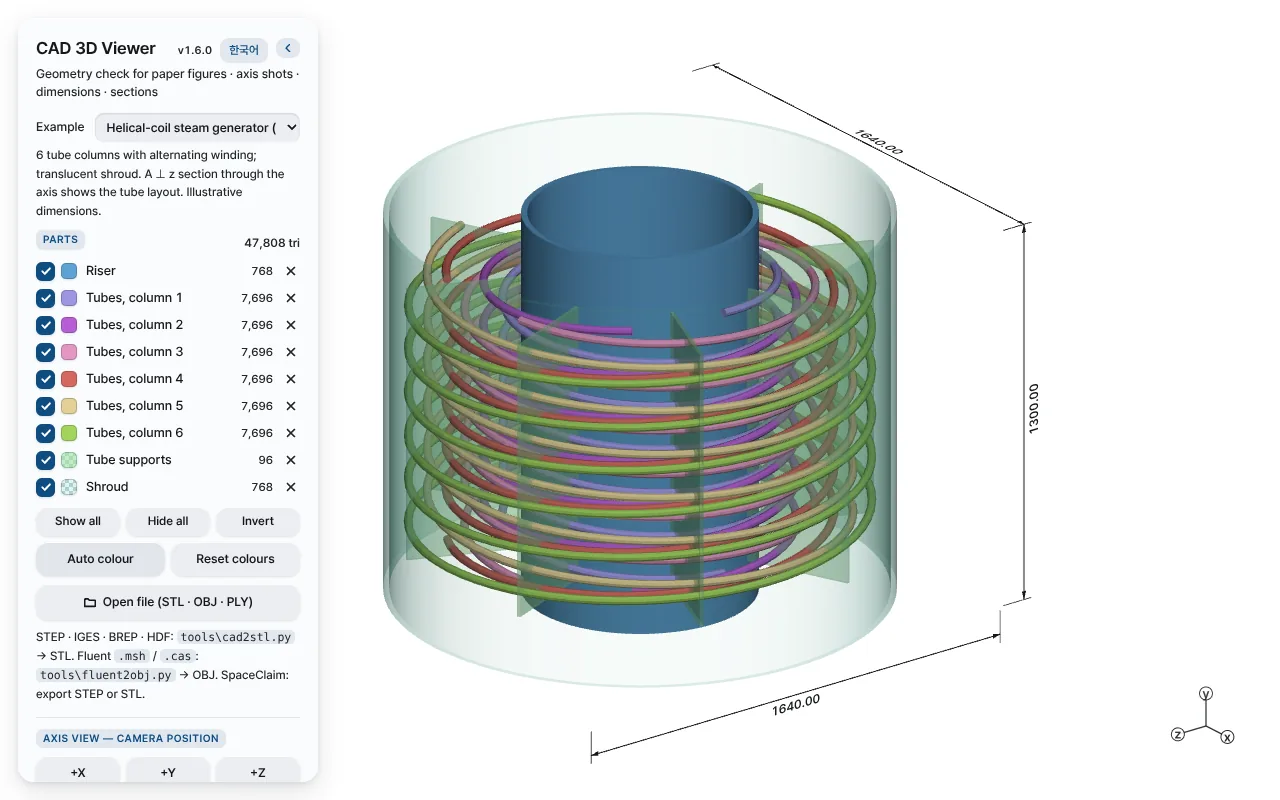Viewport: 1280px width, 800px height.
Task: Click the Auto colour button
Action: coord(100,559)
